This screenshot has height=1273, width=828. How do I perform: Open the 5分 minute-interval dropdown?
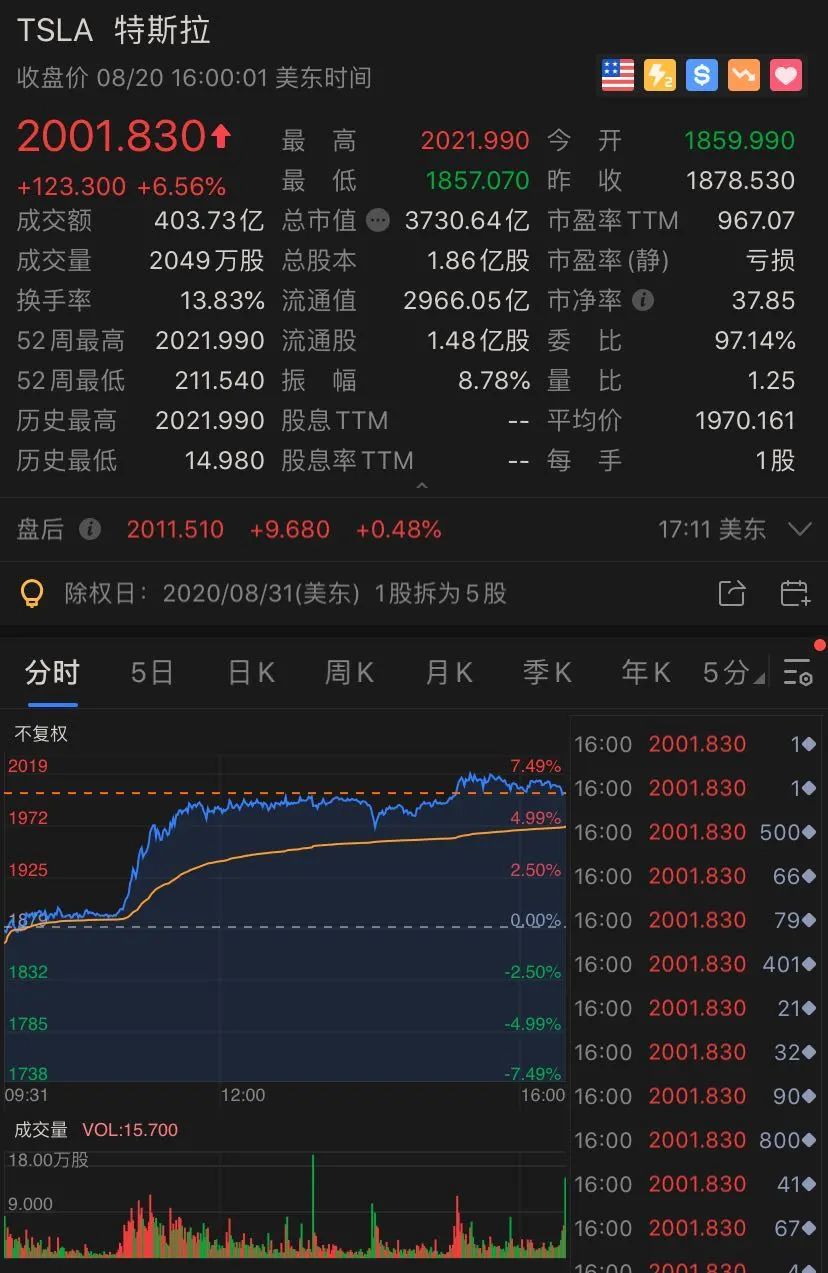(732, 673)
